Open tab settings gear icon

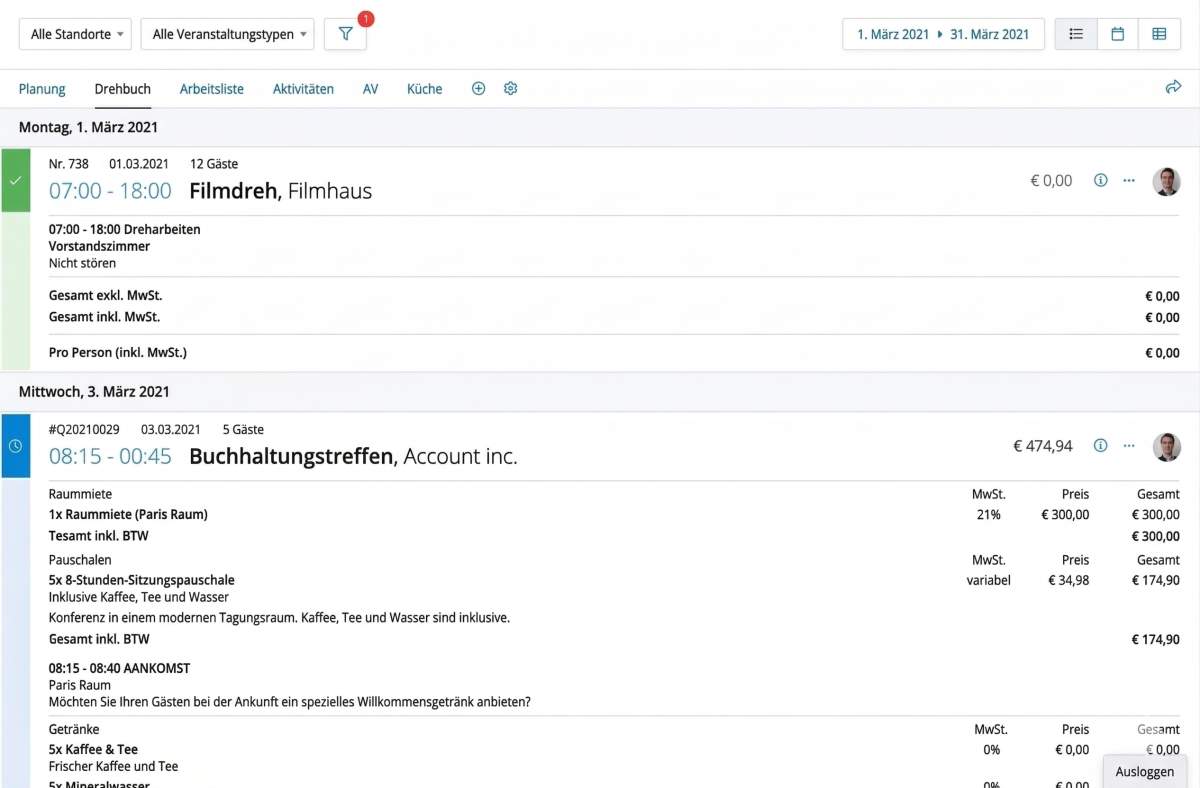(x=510, y=89)
